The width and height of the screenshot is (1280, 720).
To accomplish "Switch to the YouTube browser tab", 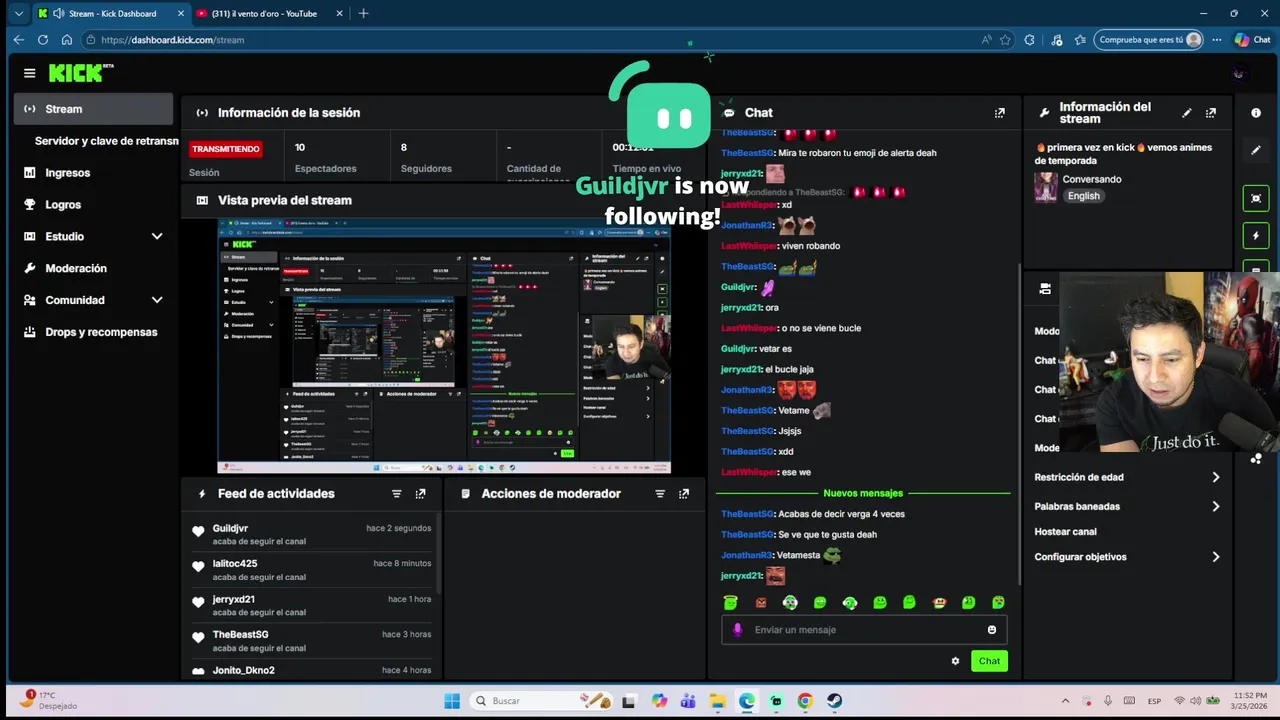I will tap(268, 14).
